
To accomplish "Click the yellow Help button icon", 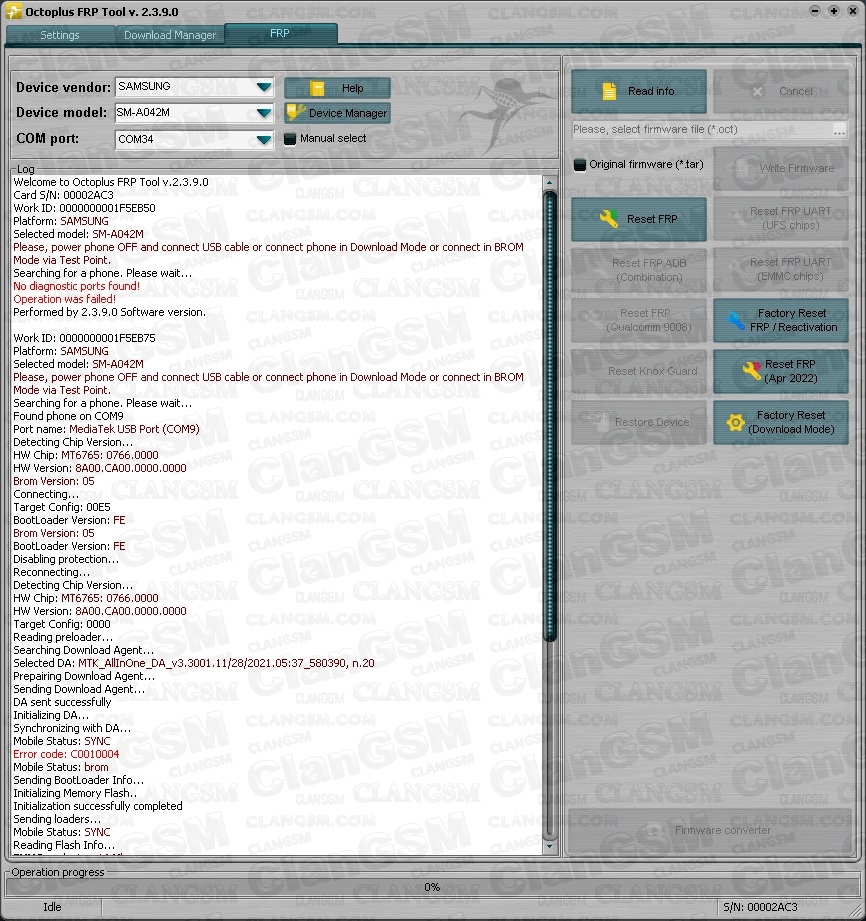I will click(x=317, y=88).
